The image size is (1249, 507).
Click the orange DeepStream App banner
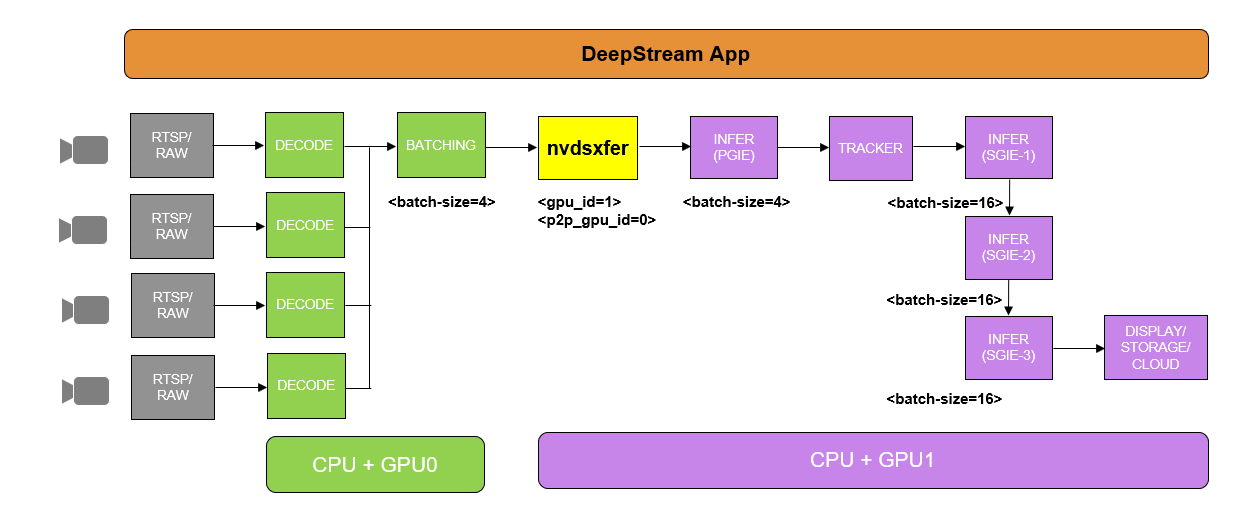[665, 54]
